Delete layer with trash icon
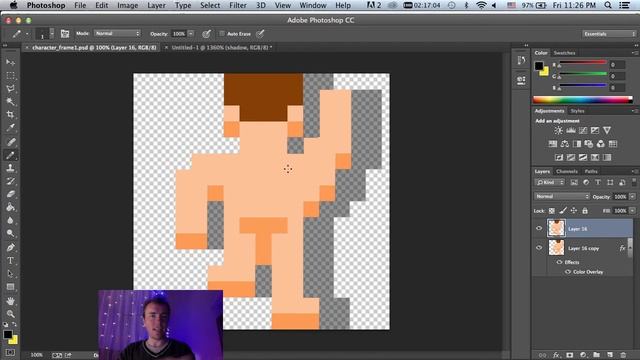This screenshot has height=360, width=640. pyautogui.click(x=623, y=355)
